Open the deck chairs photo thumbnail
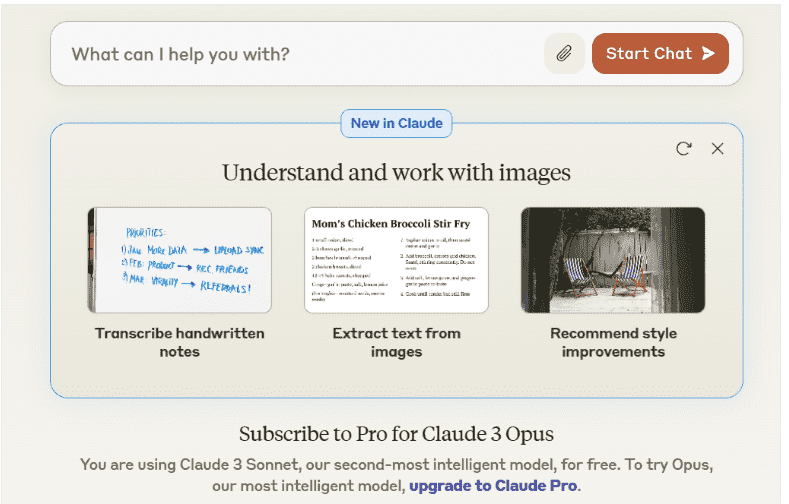This screenshot has height=504, width=789. [x=613, y=260]
